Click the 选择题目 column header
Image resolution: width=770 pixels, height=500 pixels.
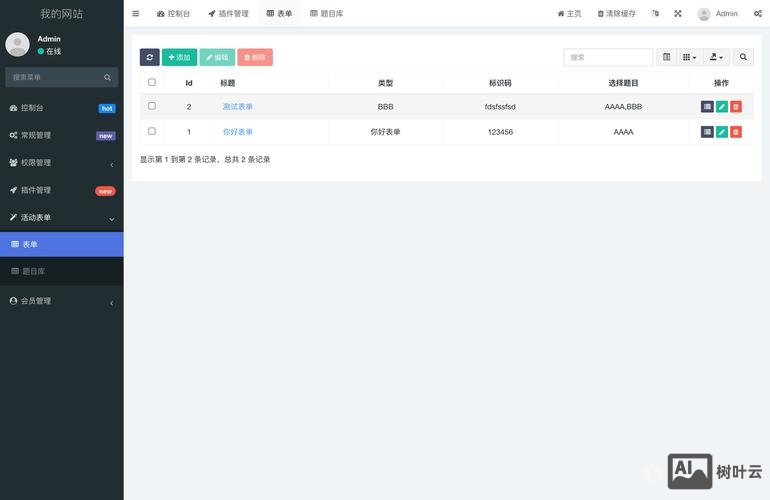coord(623,83)
